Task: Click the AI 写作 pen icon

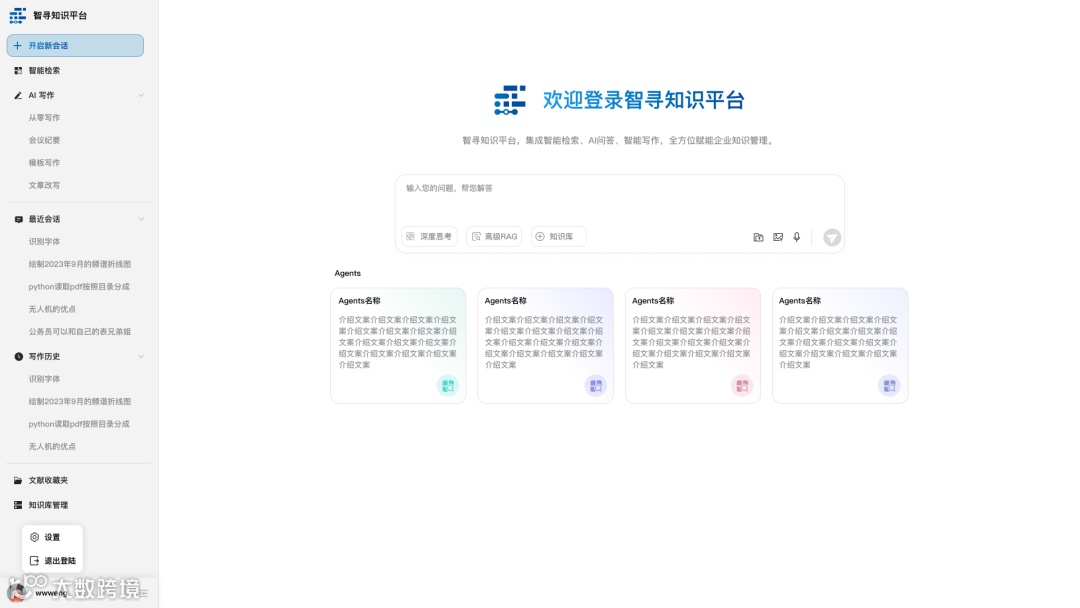Action: pos(18,95)
